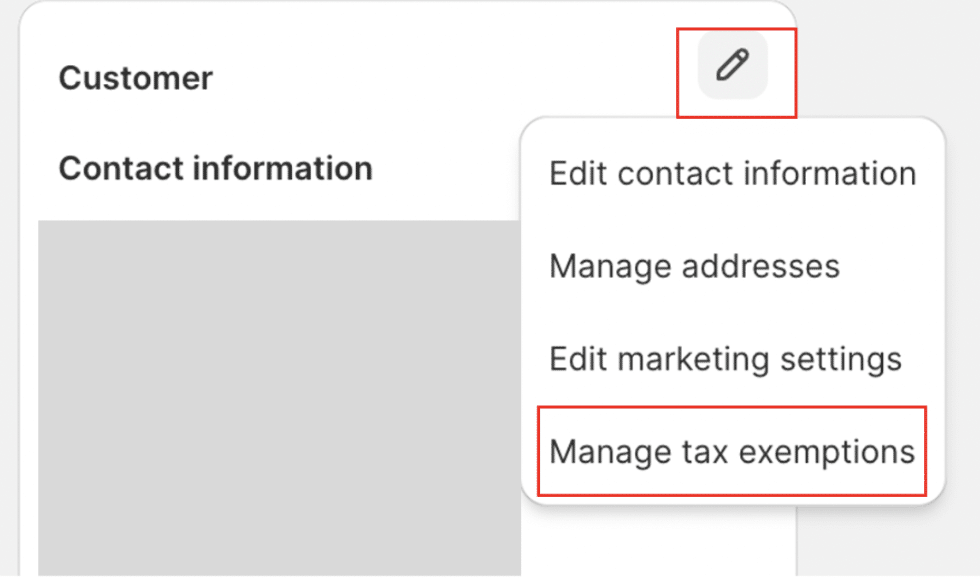Choose Edit contact information

[x=732, y=173]
